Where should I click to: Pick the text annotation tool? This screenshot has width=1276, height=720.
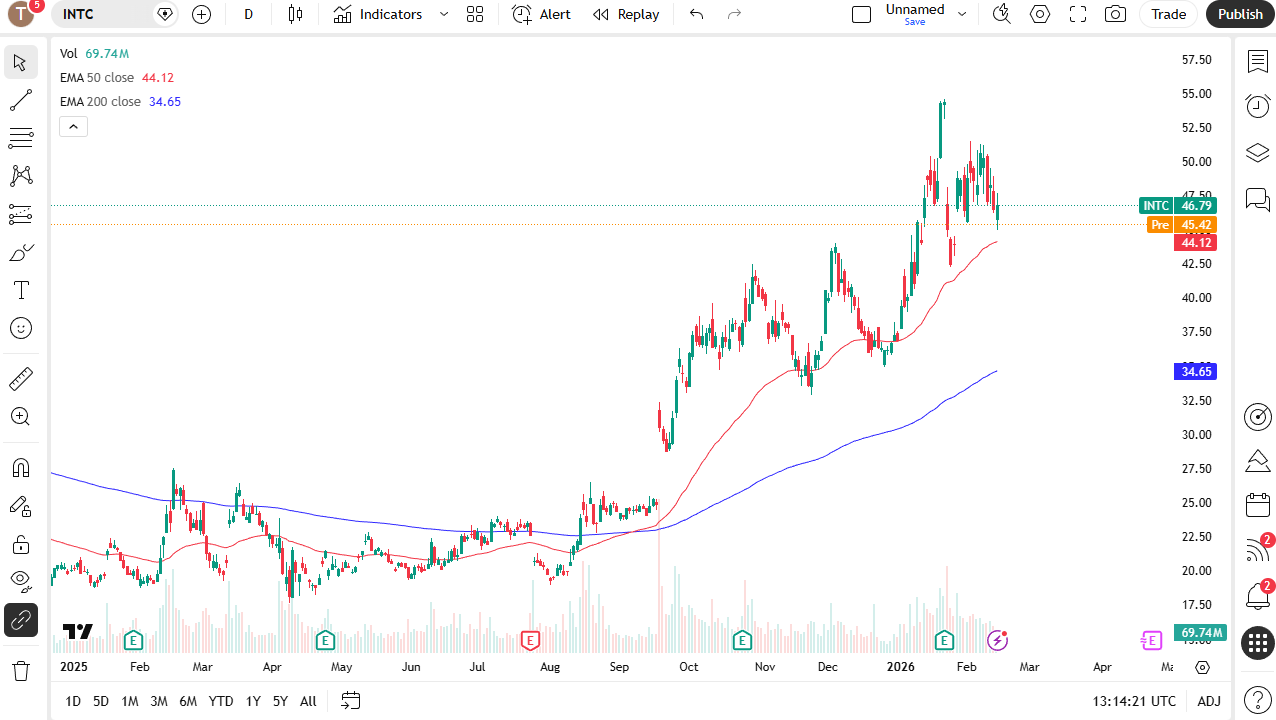click(20, 290)
